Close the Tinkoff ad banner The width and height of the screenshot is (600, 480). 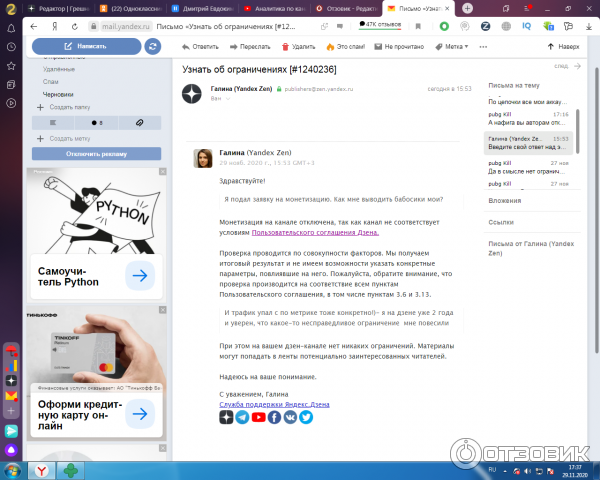[x=163, y=310]
